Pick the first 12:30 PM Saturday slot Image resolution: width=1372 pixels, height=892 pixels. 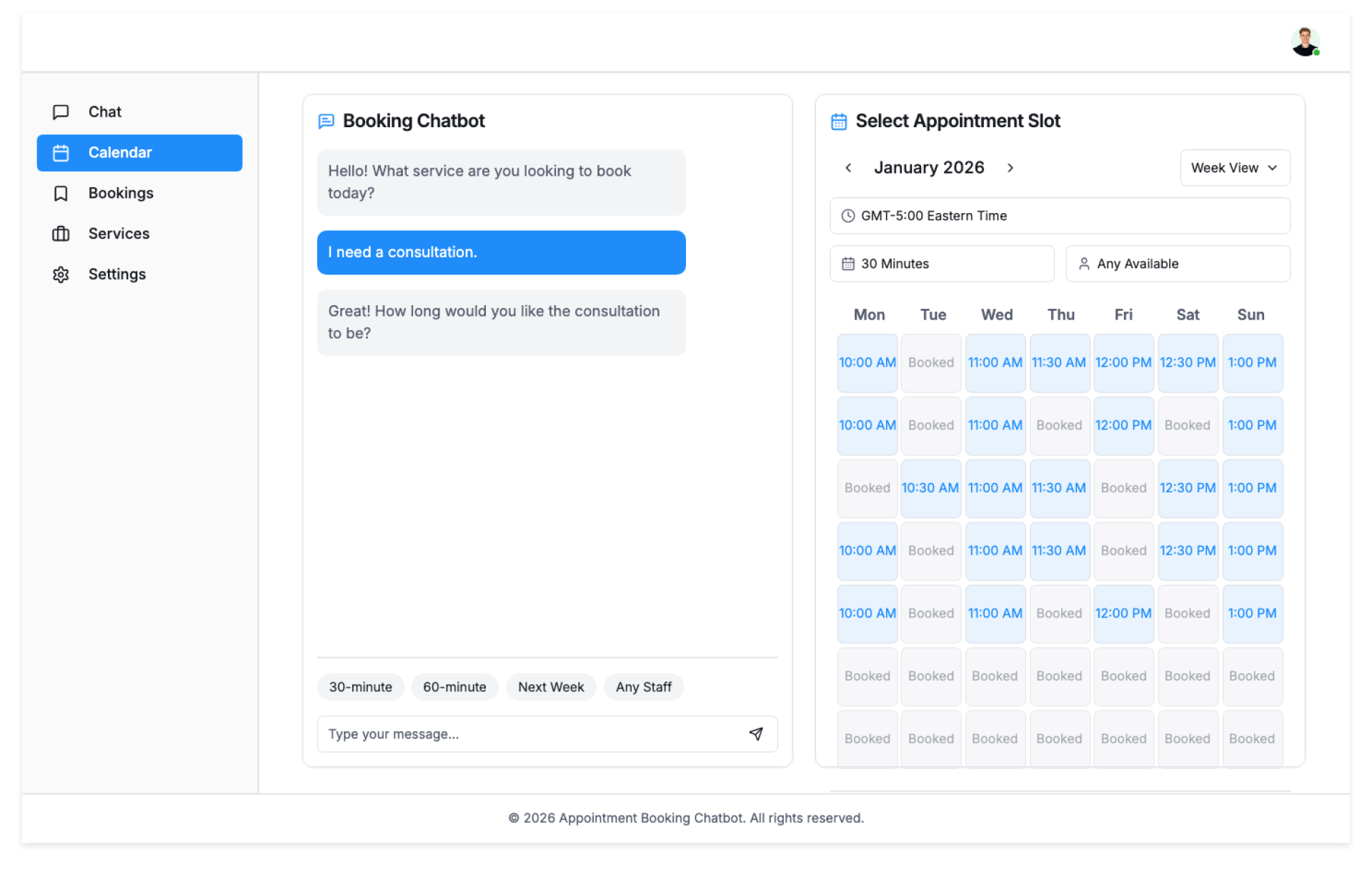pos(1187,363)
